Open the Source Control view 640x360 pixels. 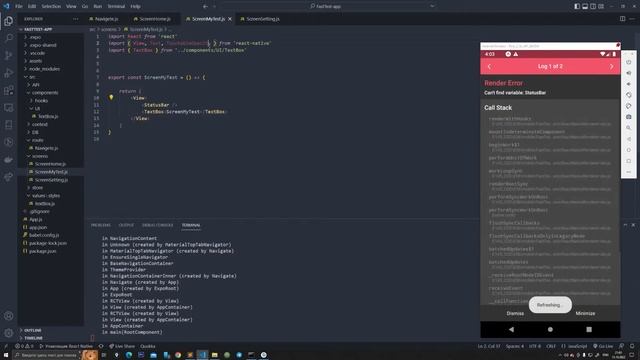[x=9, y=56]
